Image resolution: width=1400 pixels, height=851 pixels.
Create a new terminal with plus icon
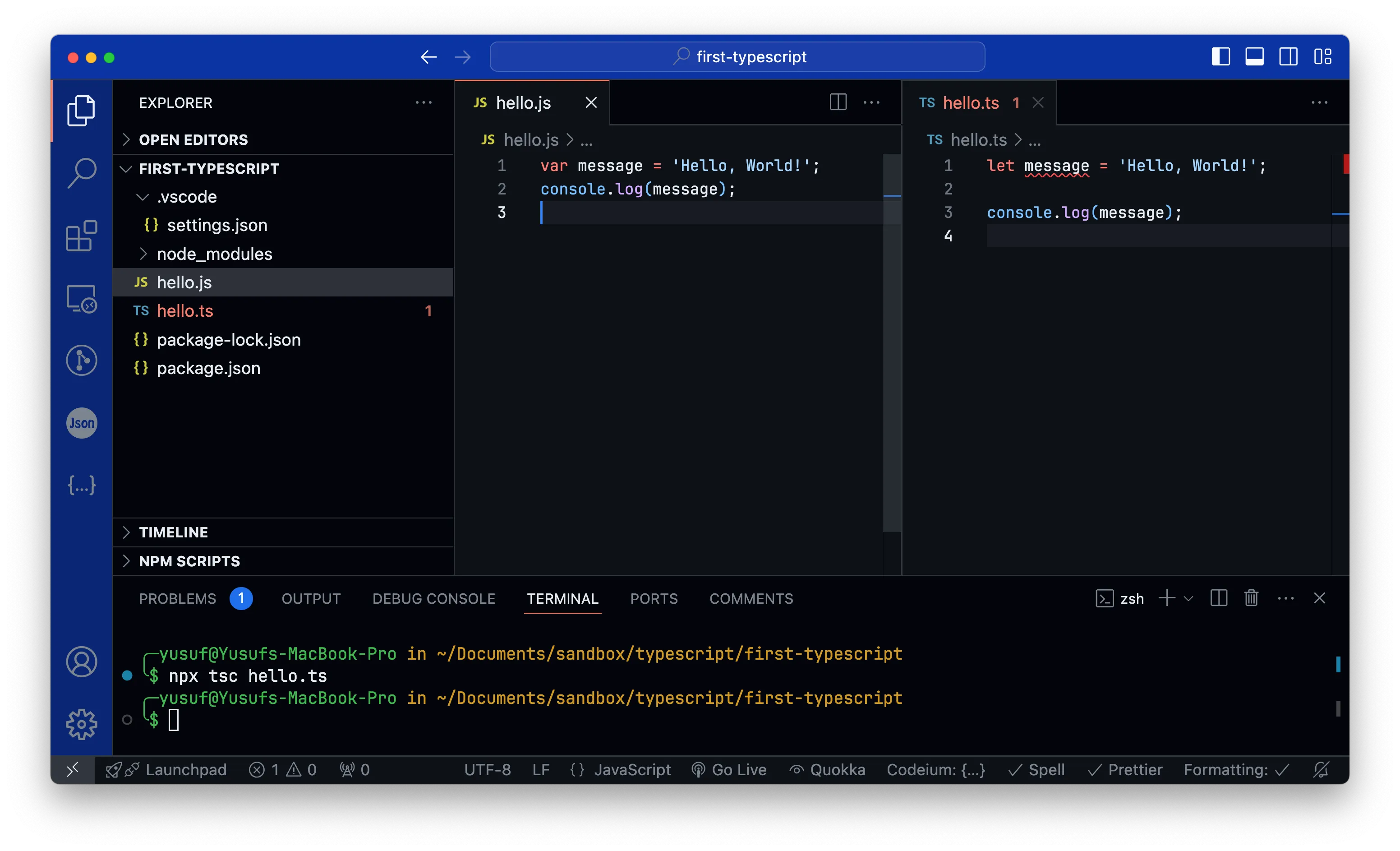(x=1166, y=598)
